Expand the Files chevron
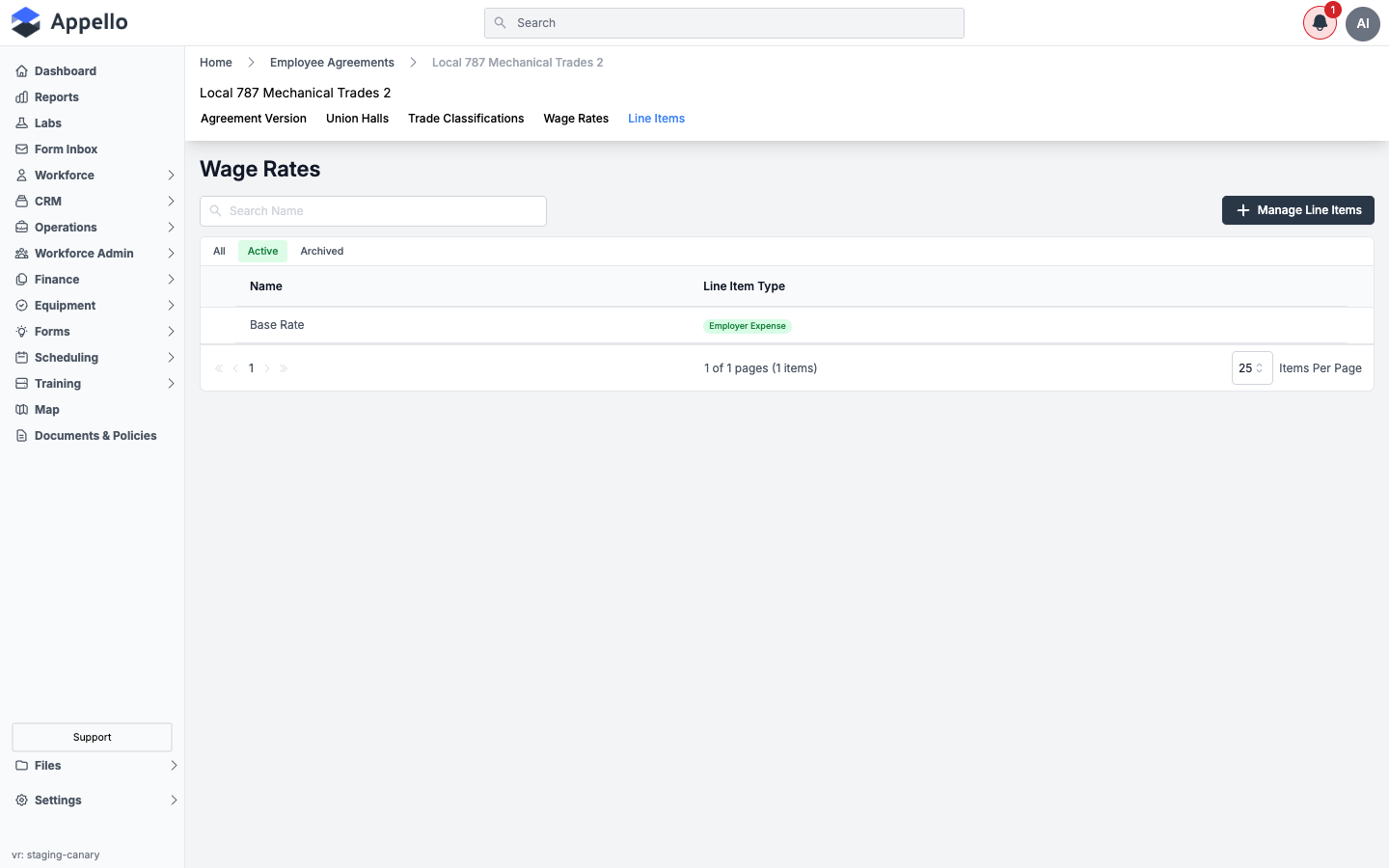The image size is (1389, 868). [x=174, y=766]
